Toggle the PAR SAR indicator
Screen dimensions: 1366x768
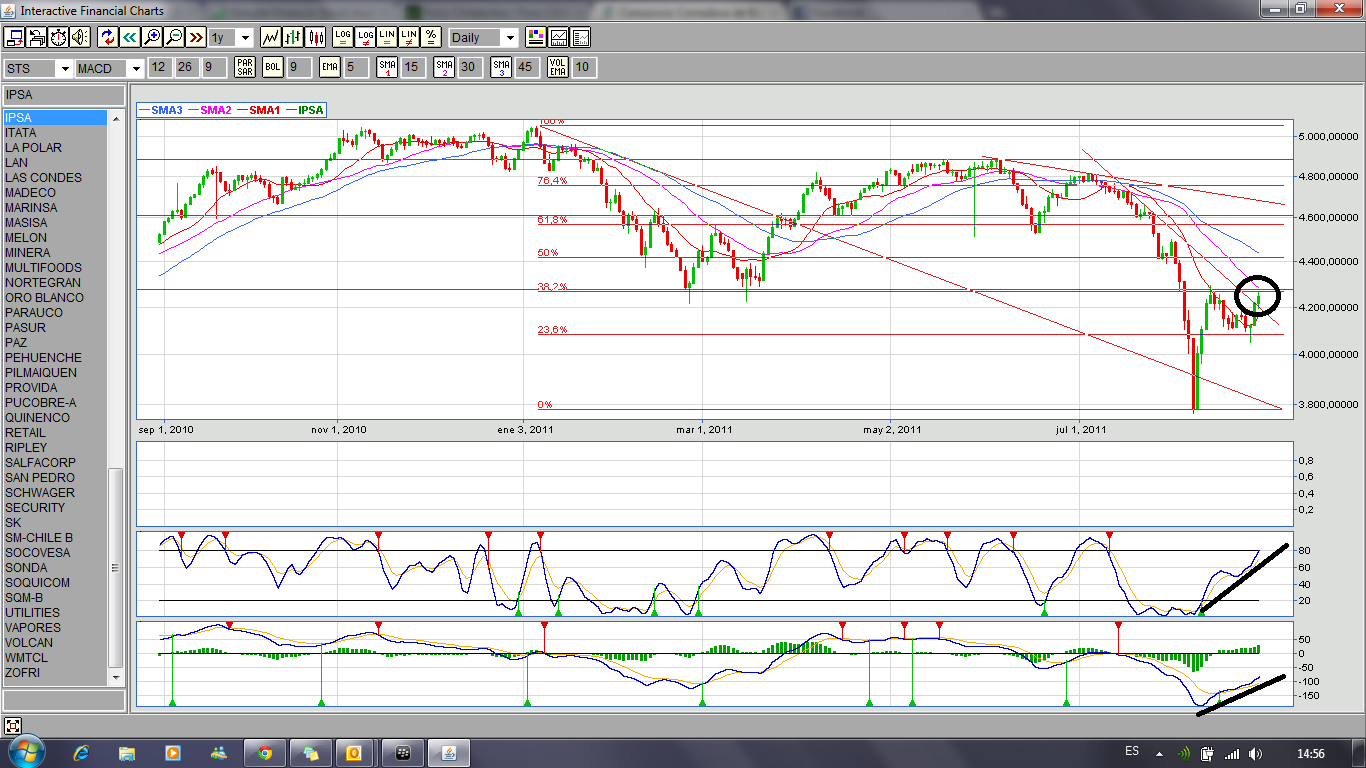click(x=244, y=68)
